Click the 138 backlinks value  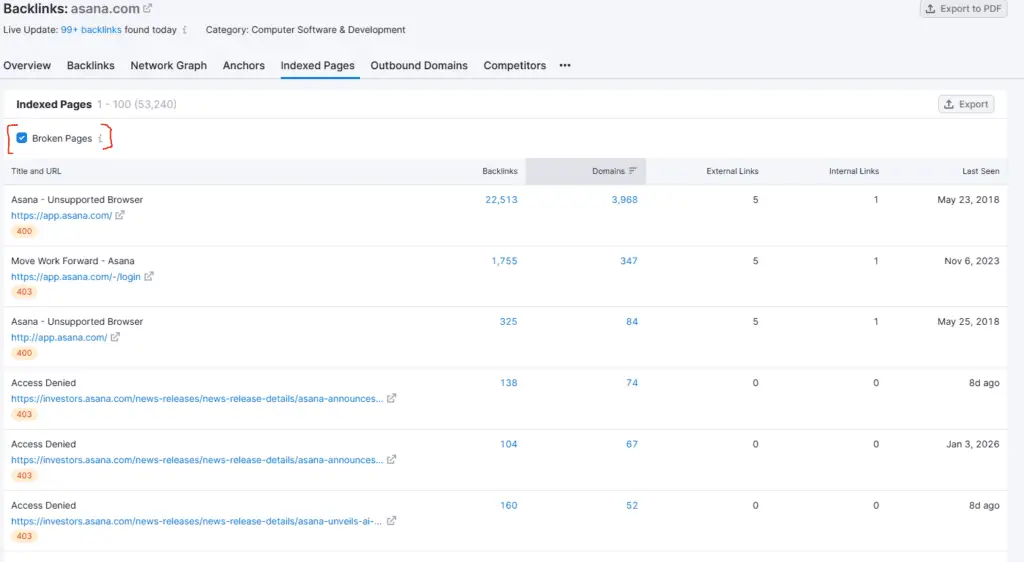click(x=509, y=382)
